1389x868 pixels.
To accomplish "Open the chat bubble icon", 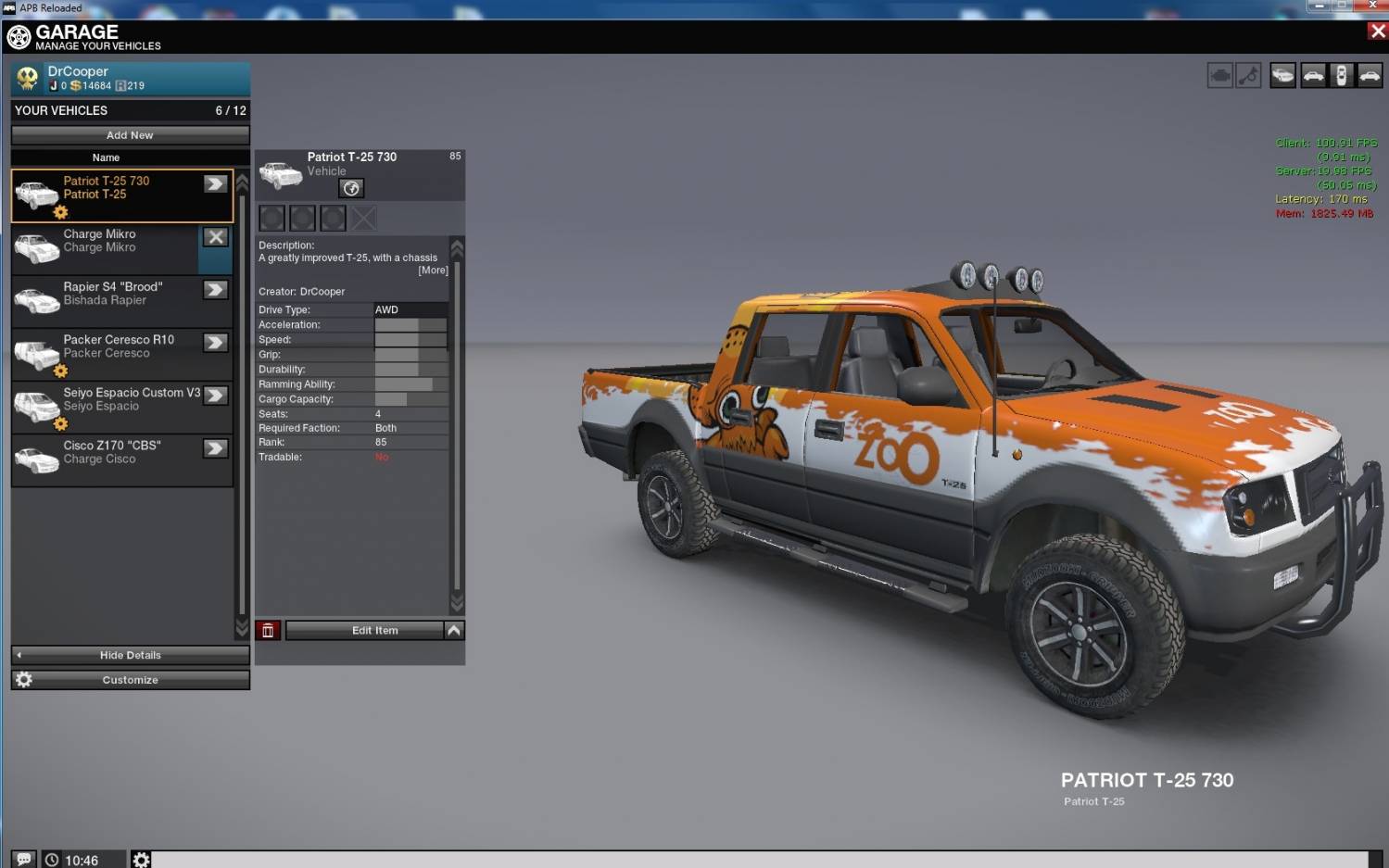I will point(24,860).
